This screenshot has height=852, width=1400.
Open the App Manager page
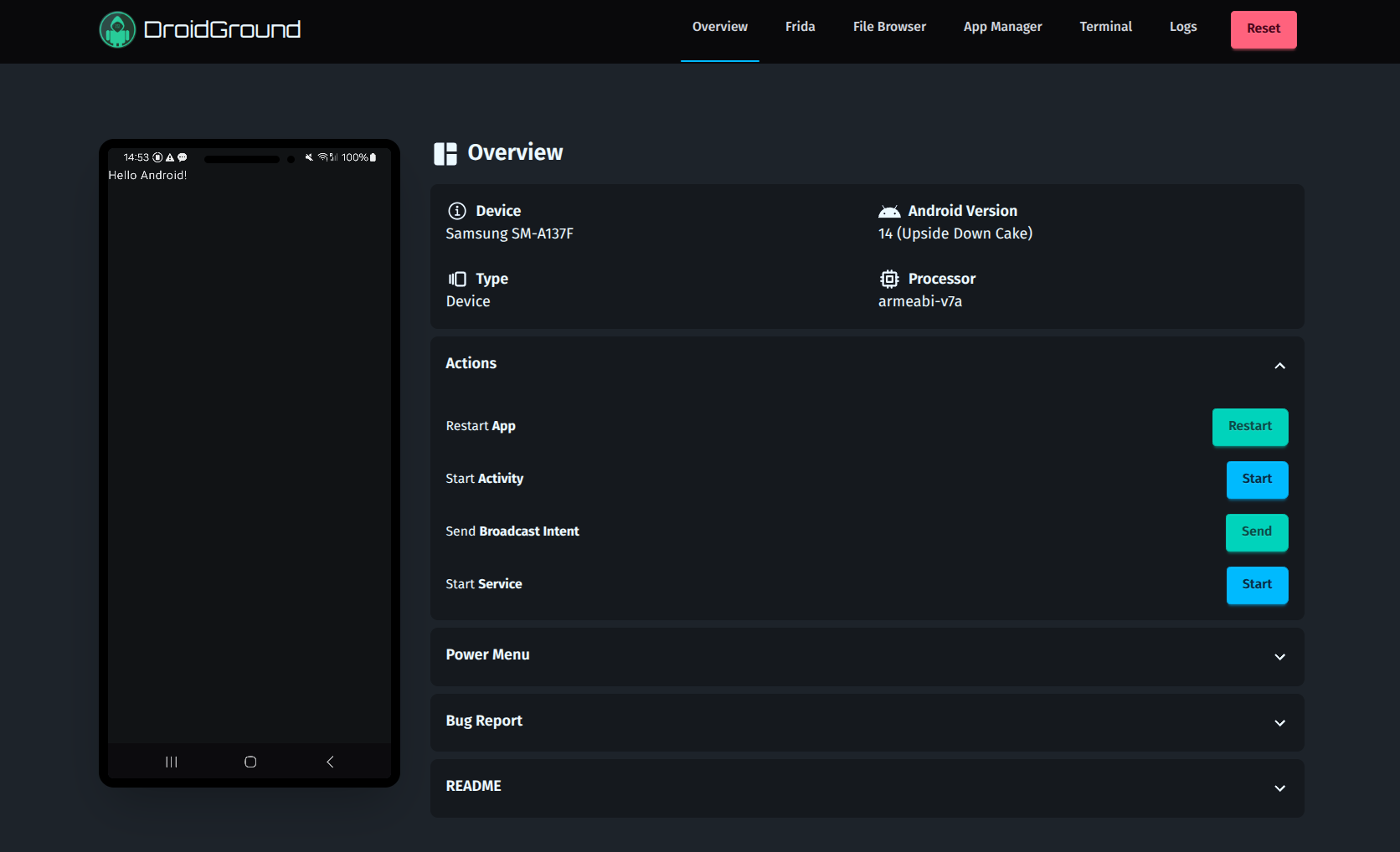coord(1002,26)
